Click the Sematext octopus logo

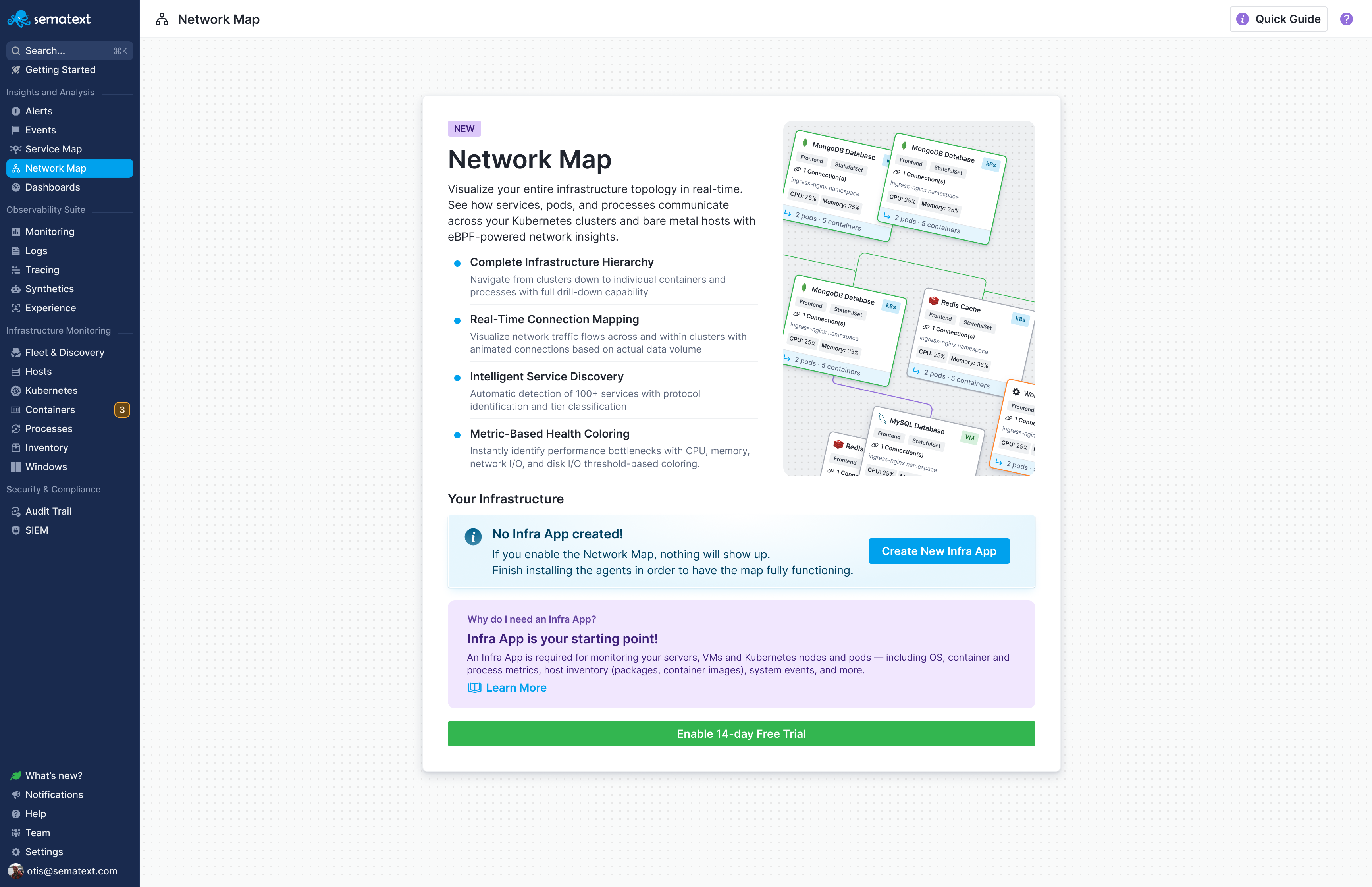[x=19, y=19]
